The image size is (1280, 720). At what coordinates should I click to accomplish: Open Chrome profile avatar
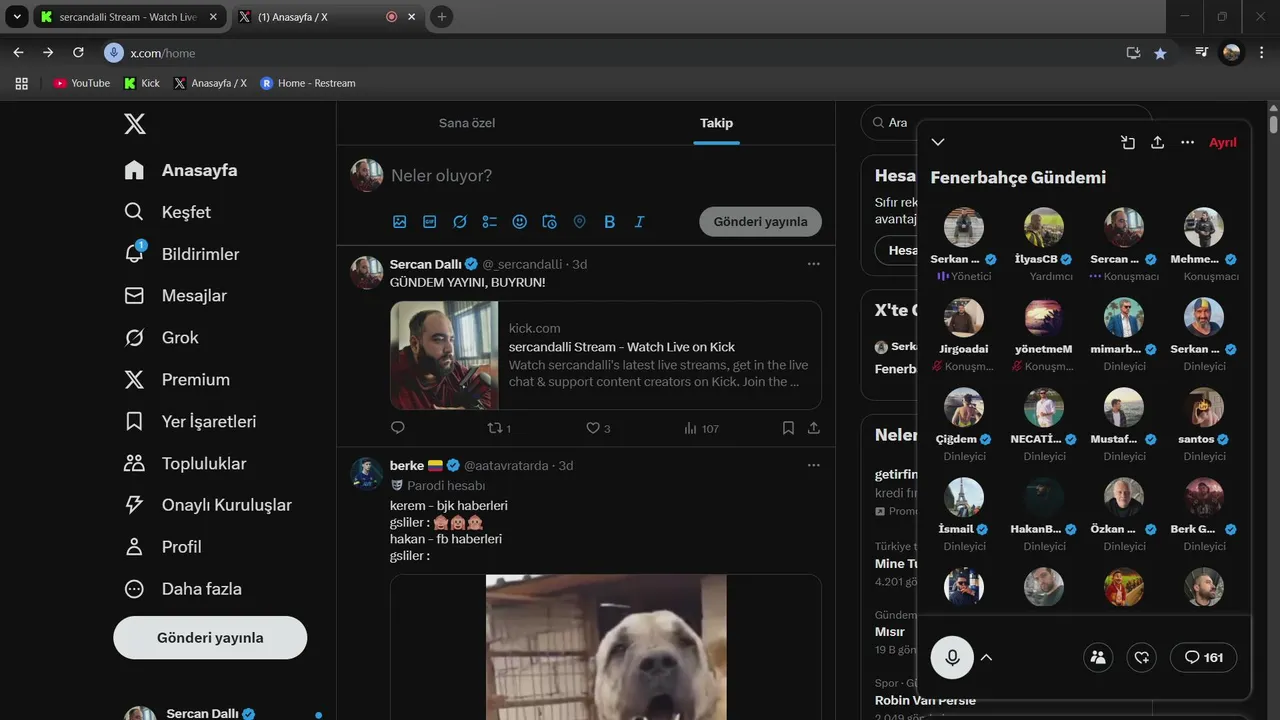click(1232, 53)
